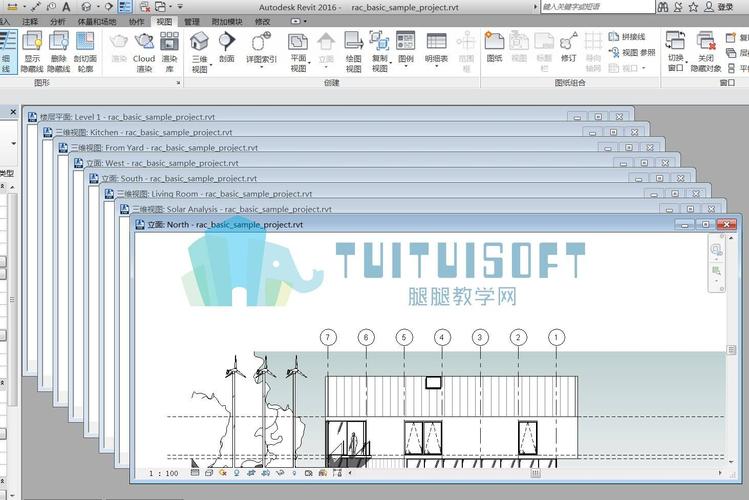
Task: Create a 绘图视图 drafting view
Action: pyautogui.click(x=353, y=52)
